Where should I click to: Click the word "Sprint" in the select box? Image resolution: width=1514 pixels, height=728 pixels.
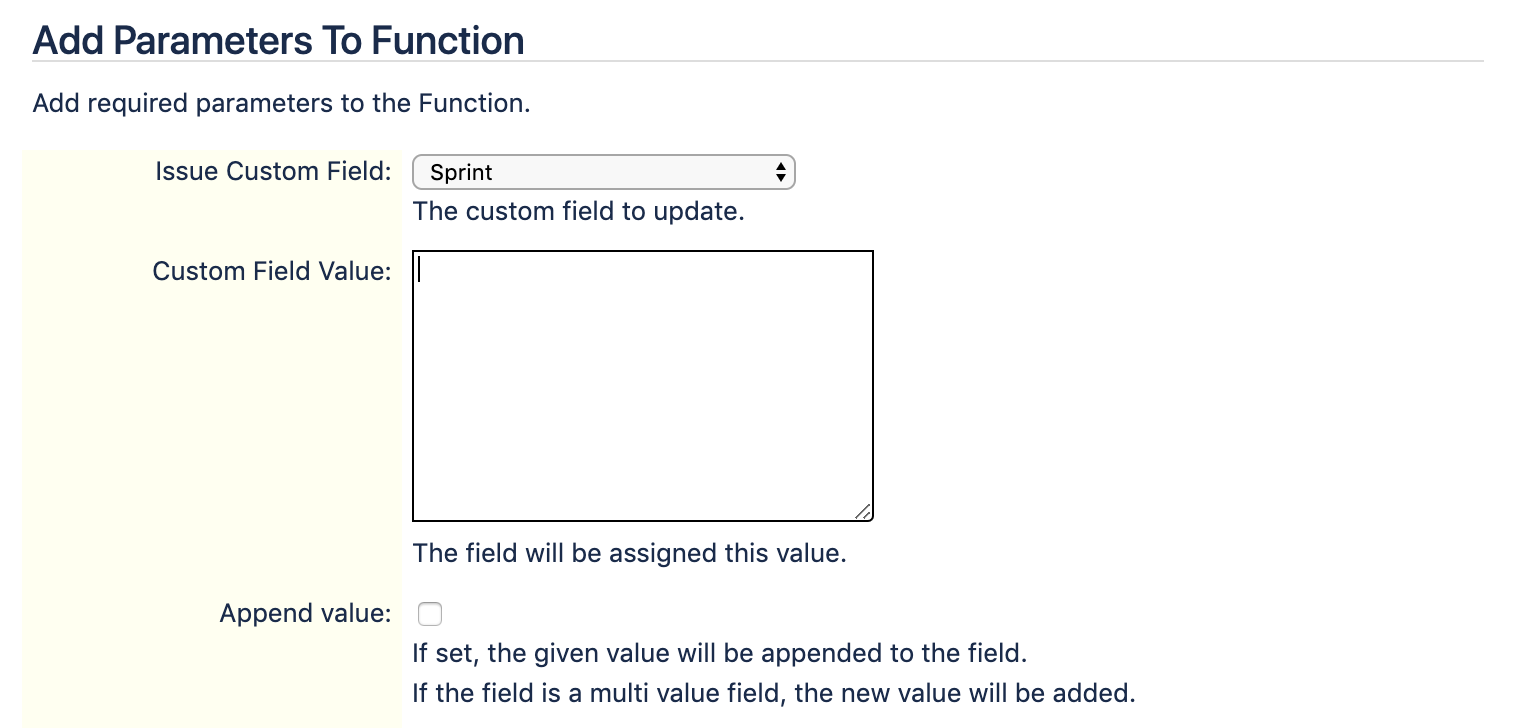[x=461, y=172]
